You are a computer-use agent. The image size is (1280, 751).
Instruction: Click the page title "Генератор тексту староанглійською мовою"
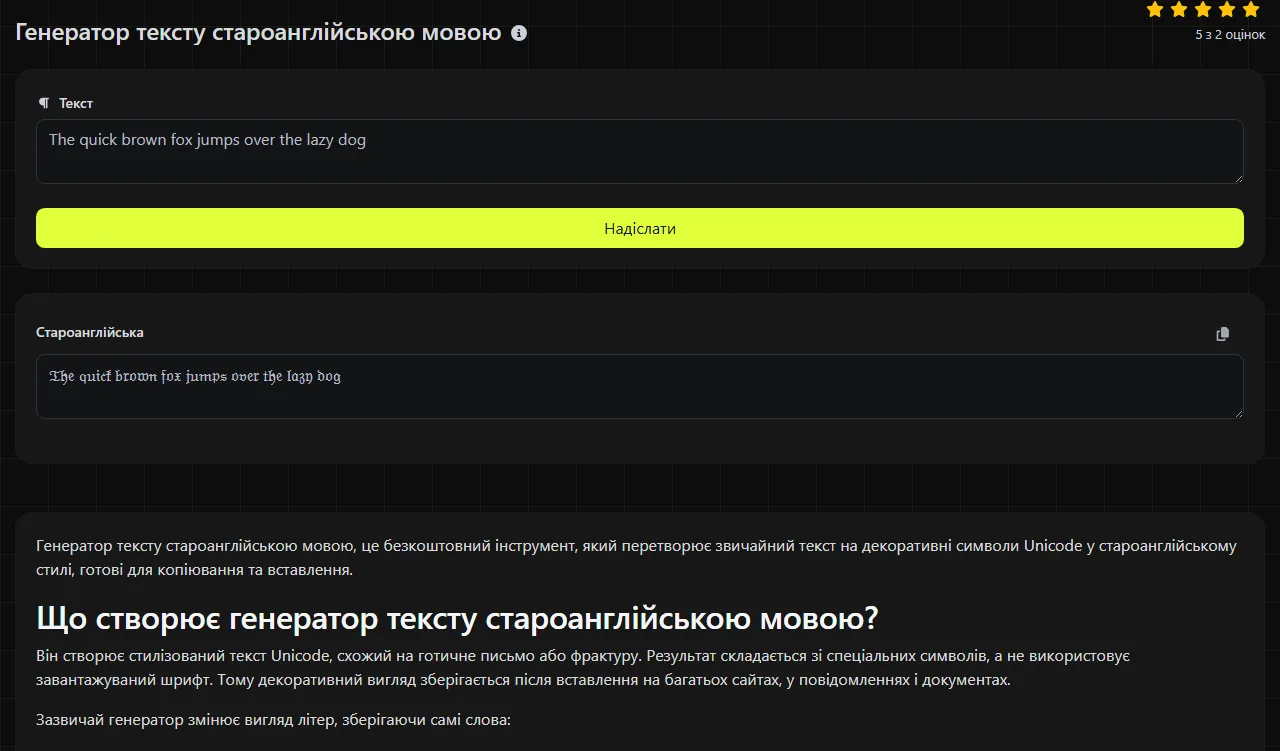click(258, 33)
